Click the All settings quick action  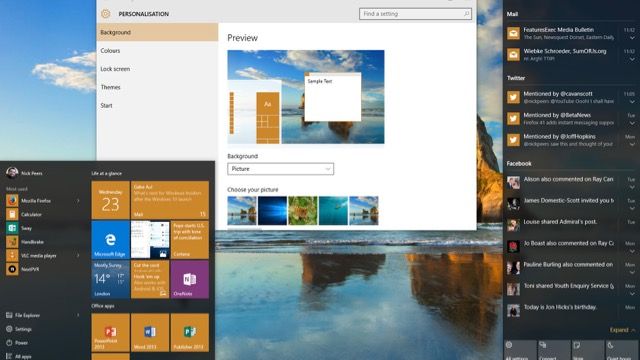coord(520,350)
